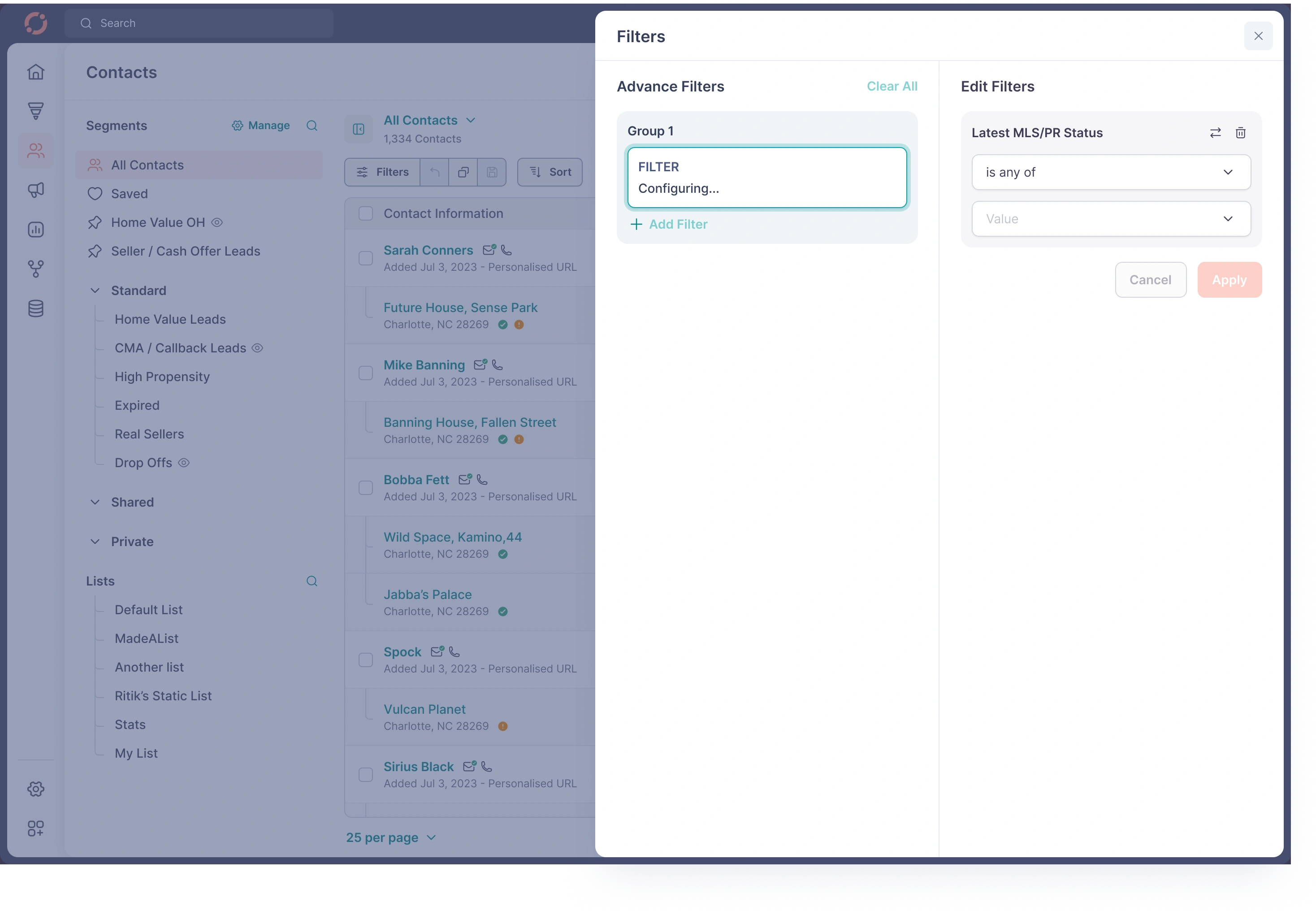
Task: Open the funnel icon in sidebar
Action: pos(36,111)
